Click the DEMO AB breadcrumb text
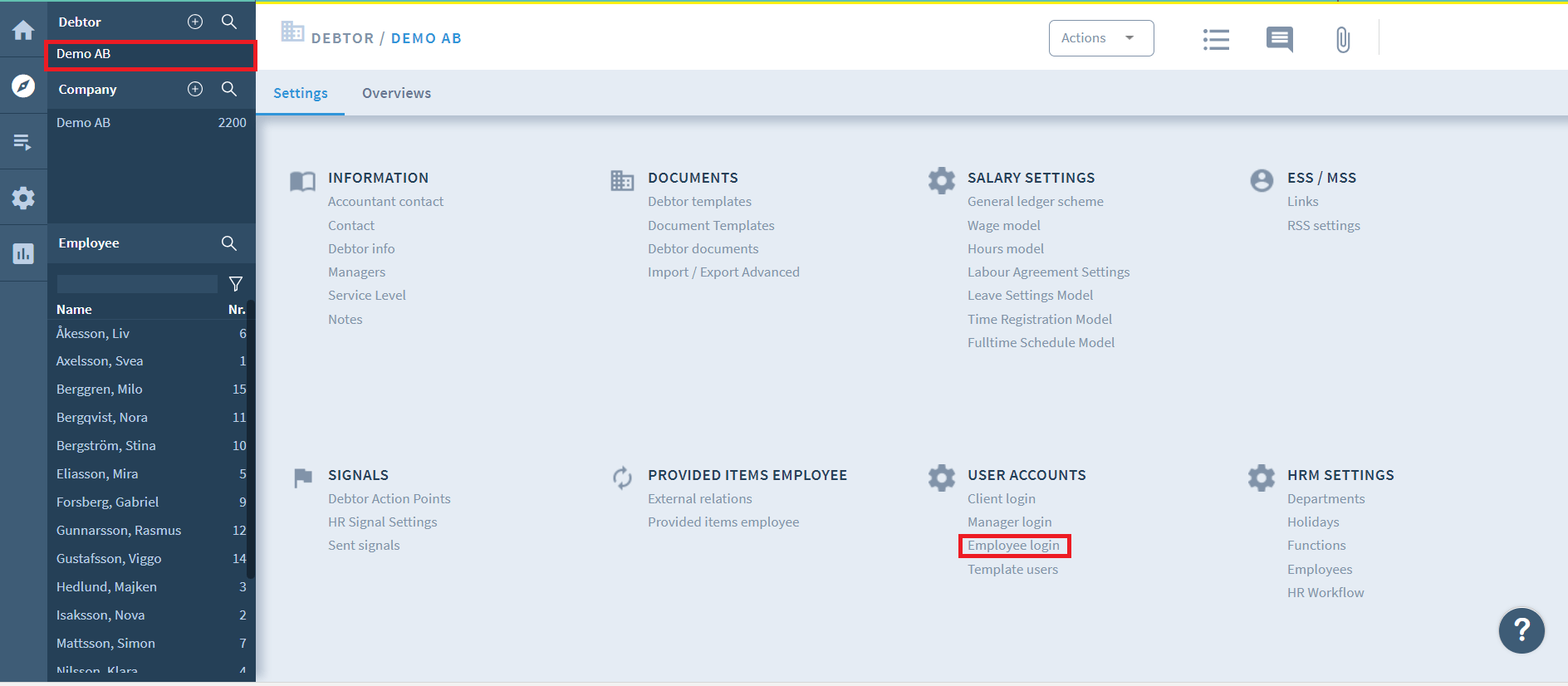 pyautogui.click(x=426, y=38)
